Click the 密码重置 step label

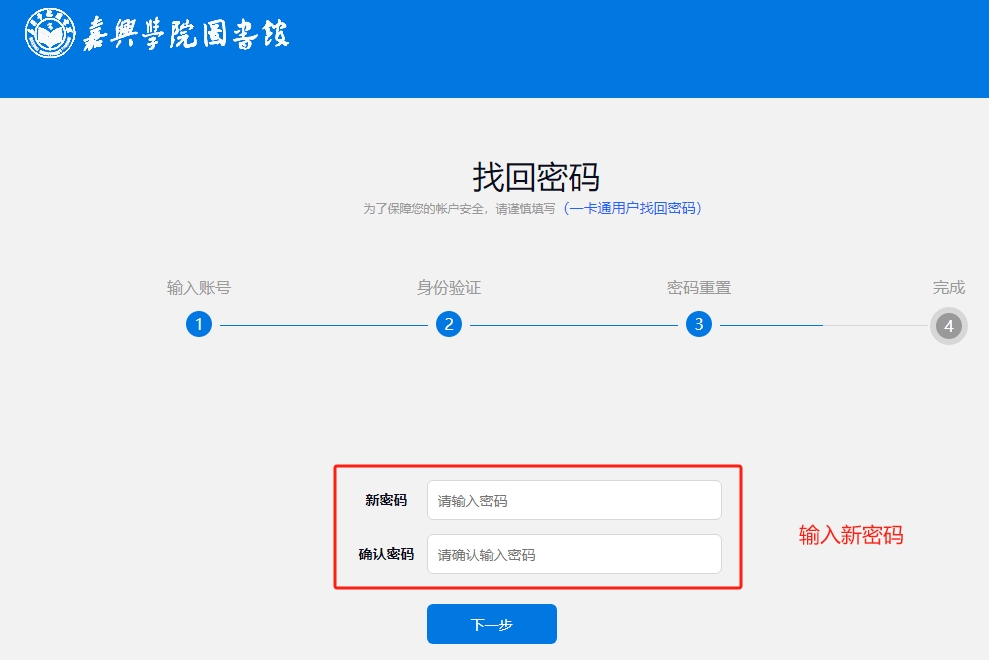[699, 288]
